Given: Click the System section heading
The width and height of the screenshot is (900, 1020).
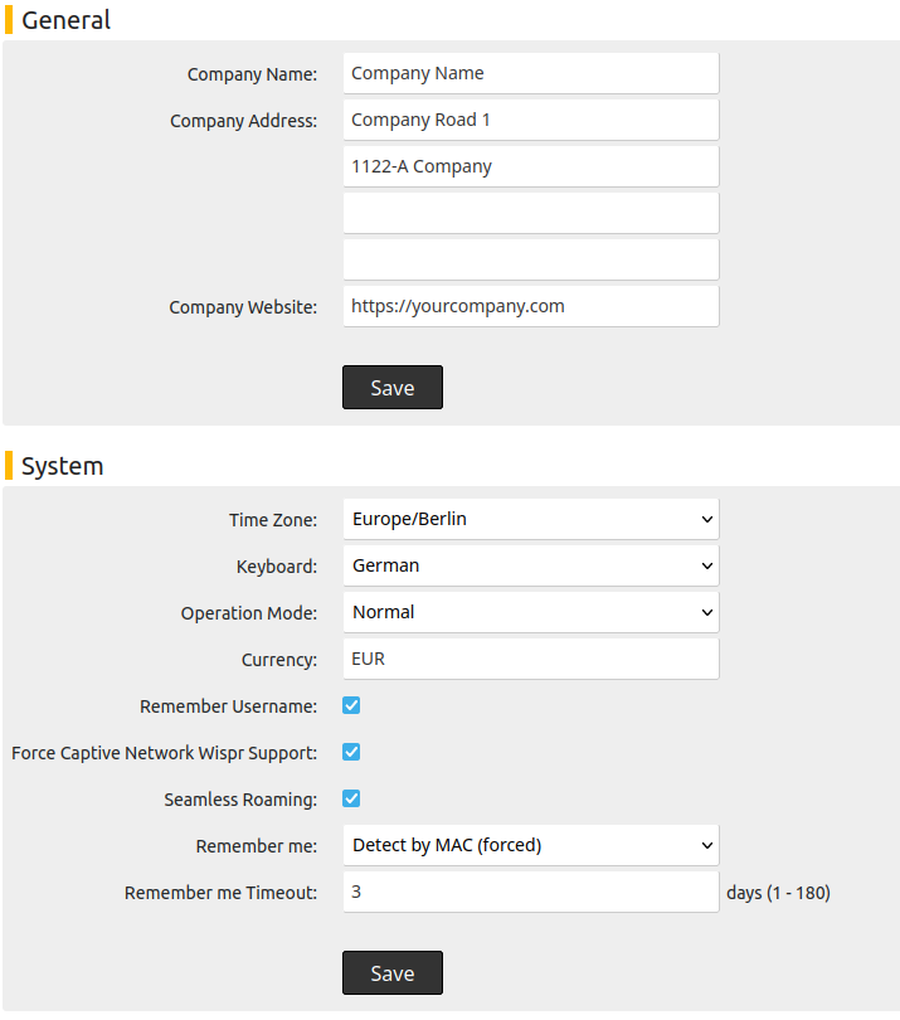Looking at the screenshot, I should [62, 465].
